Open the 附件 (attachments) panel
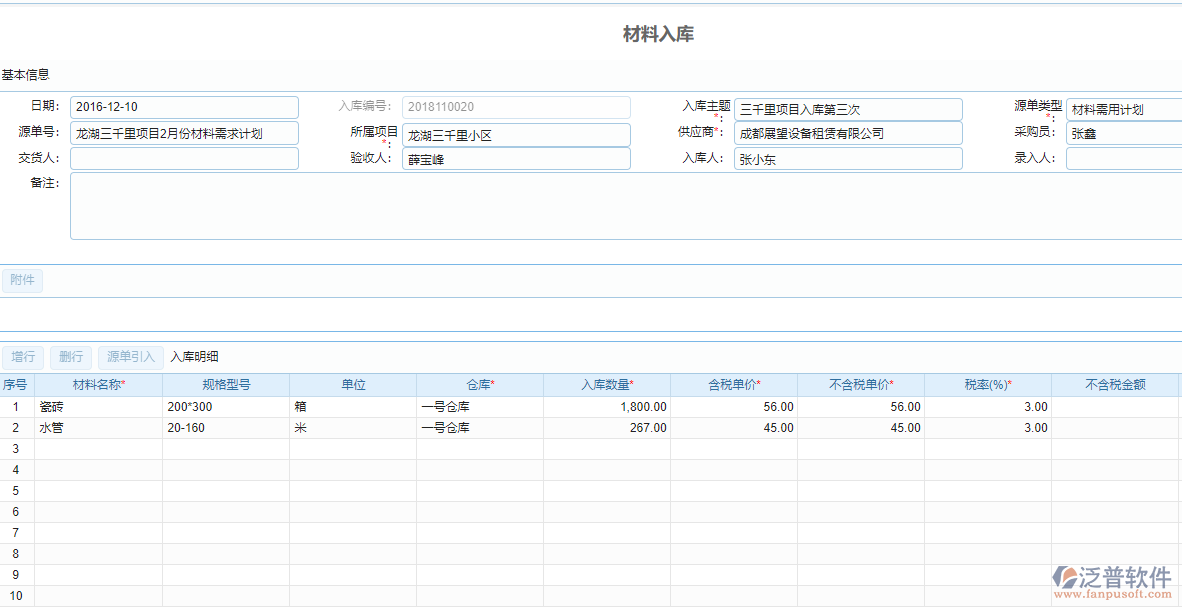 point(22,280)
